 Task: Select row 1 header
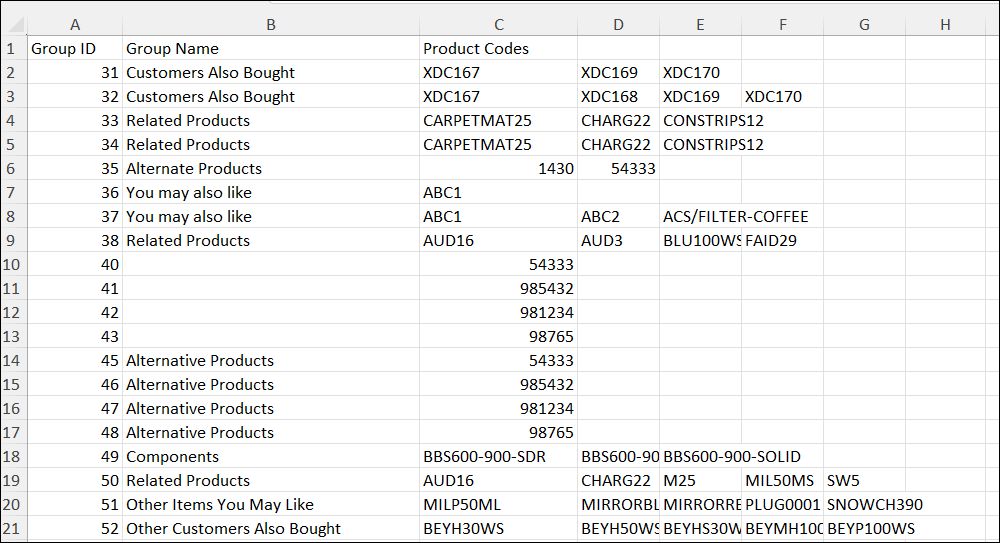(13, 48)
